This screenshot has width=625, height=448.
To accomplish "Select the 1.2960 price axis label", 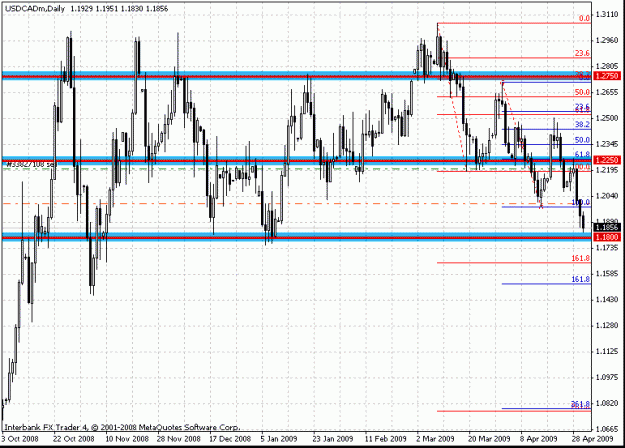I will pos(607,41).
